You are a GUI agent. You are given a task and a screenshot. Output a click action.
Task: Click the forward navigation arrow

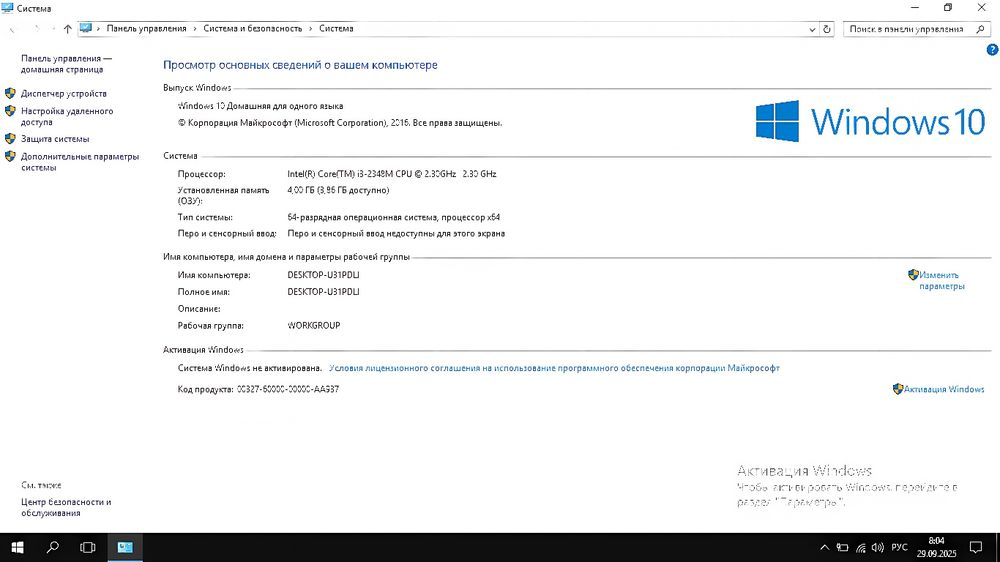pos(36,29)
